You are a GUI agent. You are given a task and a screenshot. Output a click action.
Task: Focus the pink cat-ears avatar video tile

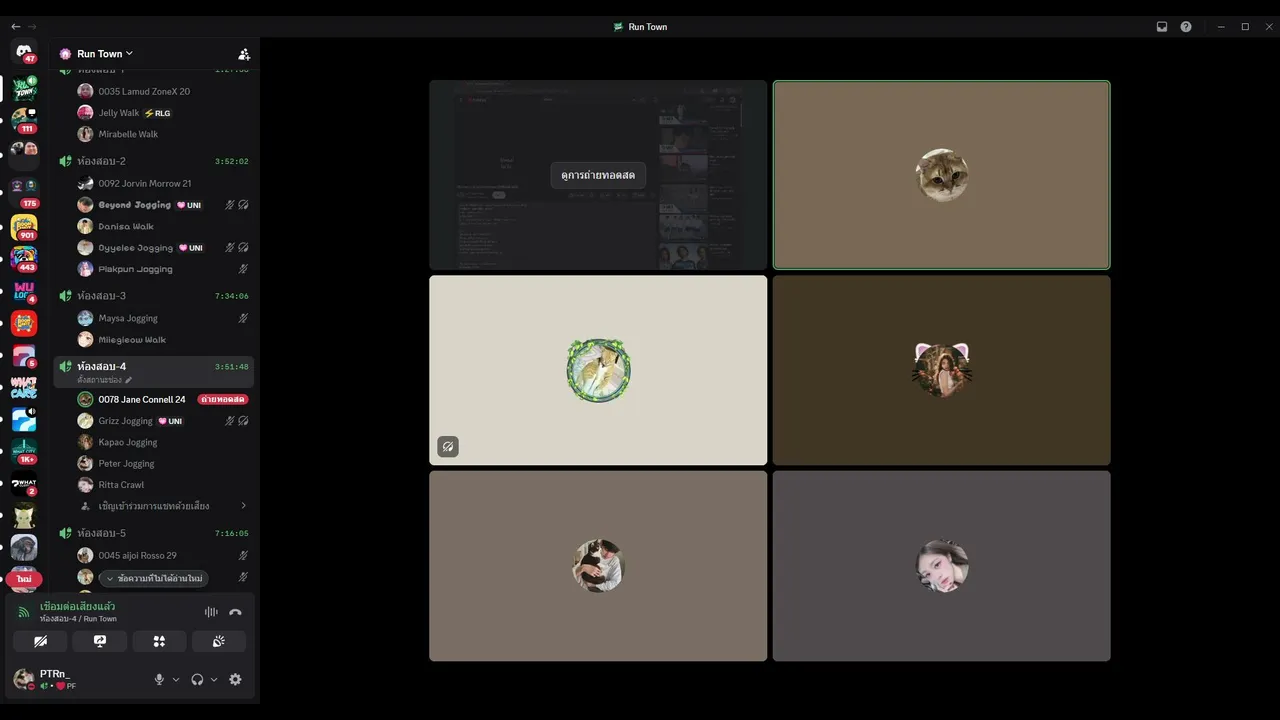[941, 370]
